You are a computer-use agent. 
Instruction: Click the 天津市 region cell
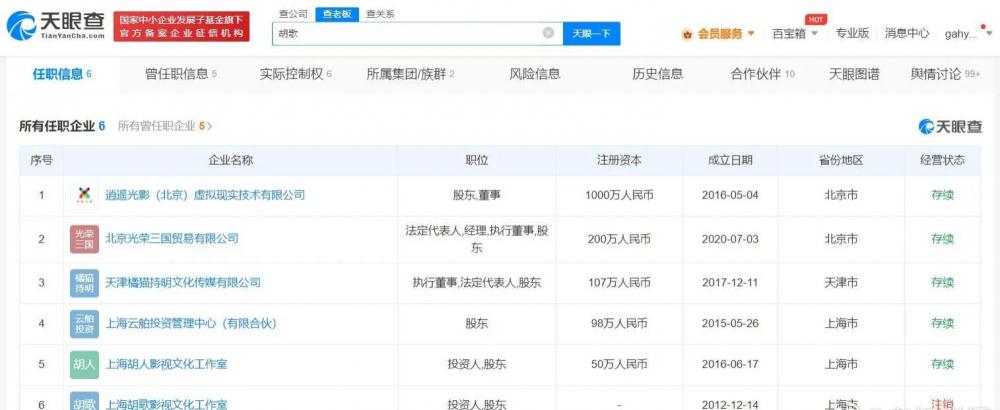tap(841, 282)
